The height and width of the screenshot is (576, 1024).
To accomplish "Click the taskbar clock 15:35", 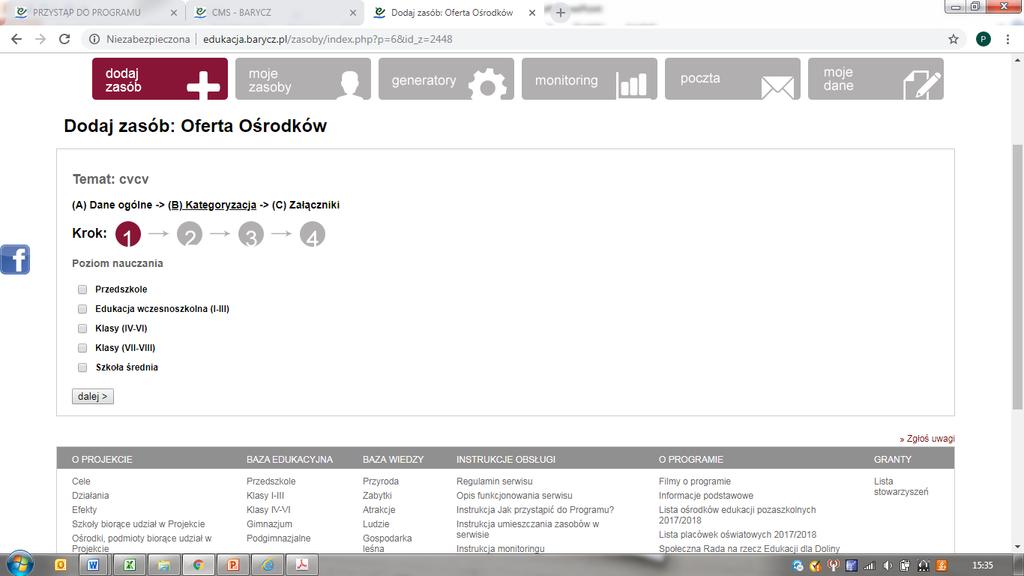I will [982, 566].
